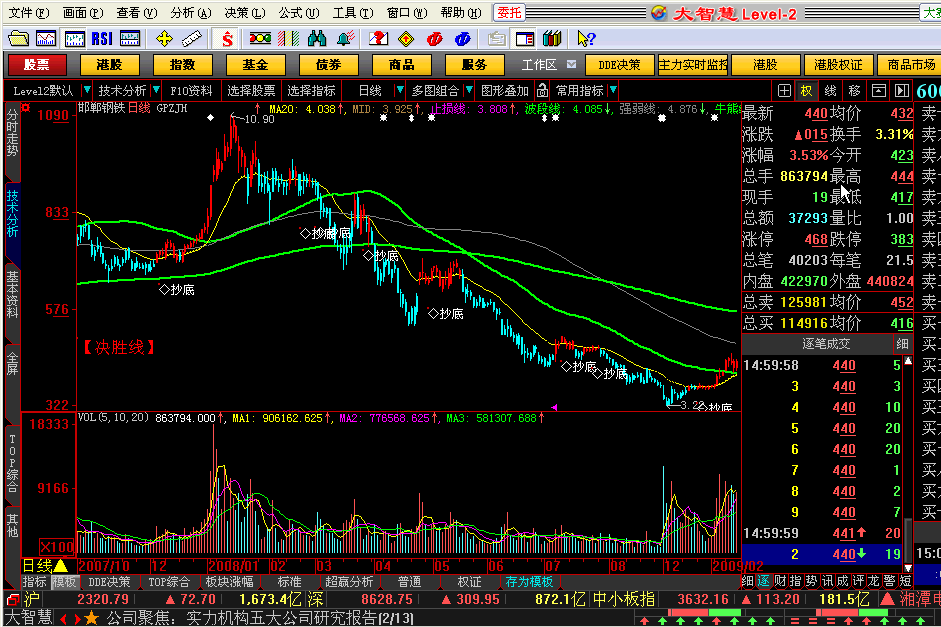Toggle 龙 view in bottom strip
The width and height of the screenshot is (941, 627).
874,581
